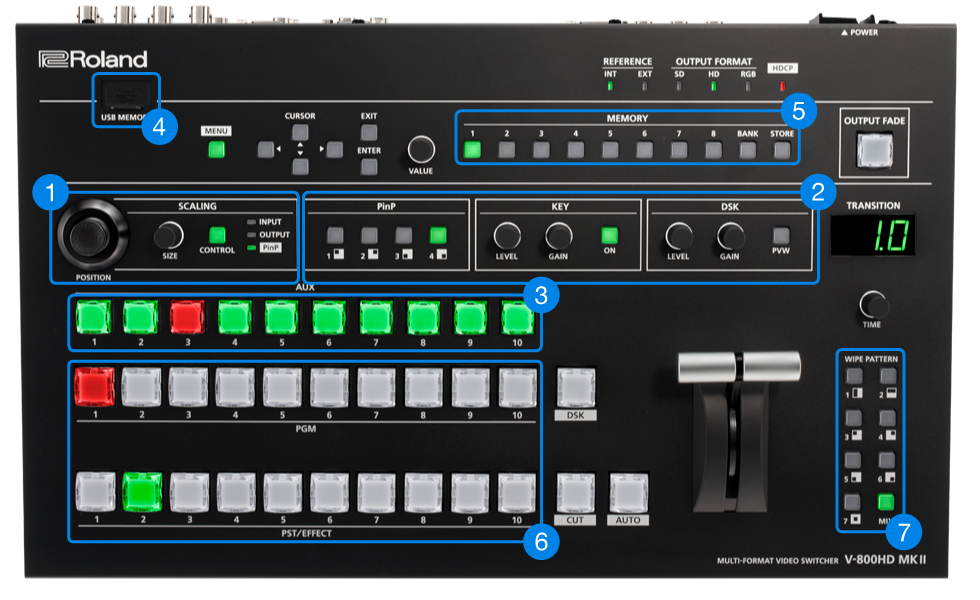Image resolution: width=980 pixels, height=600 pixels.
Task: Select WIPE PATTERN 7 button
Action: tap(852, 502)
